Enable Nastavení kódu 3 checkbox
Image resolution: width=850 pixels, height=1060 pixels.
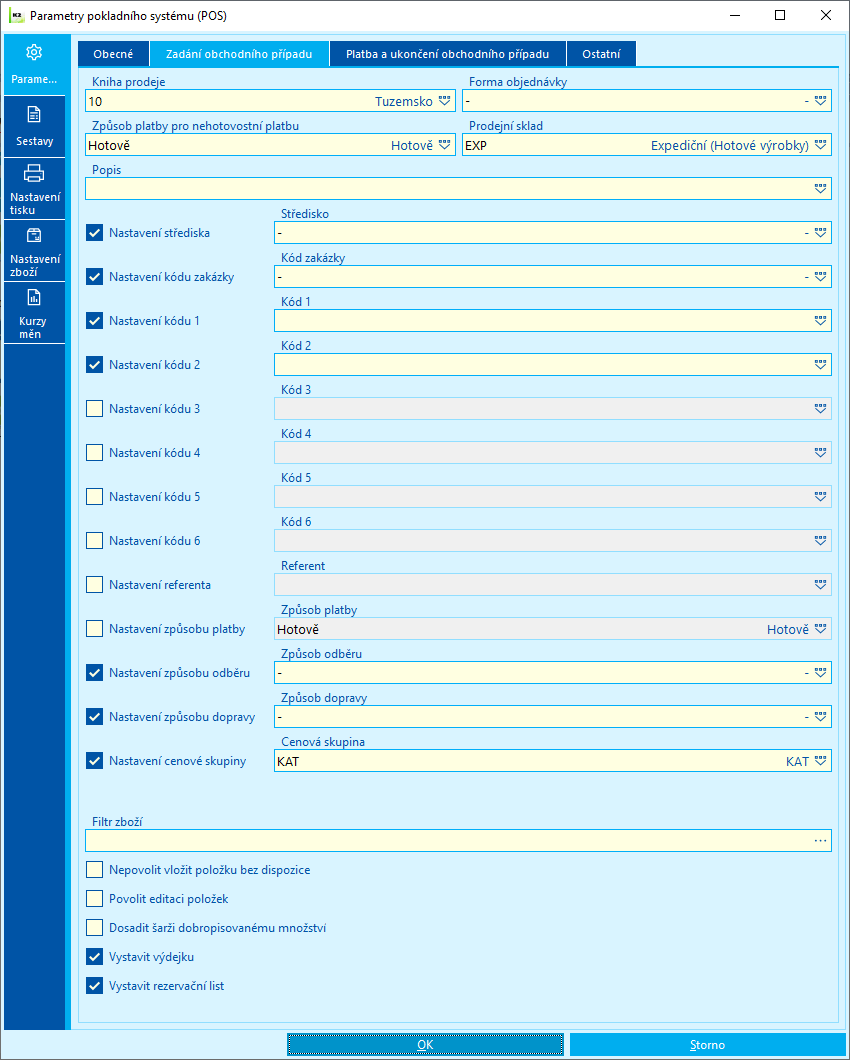pos(95,409)
